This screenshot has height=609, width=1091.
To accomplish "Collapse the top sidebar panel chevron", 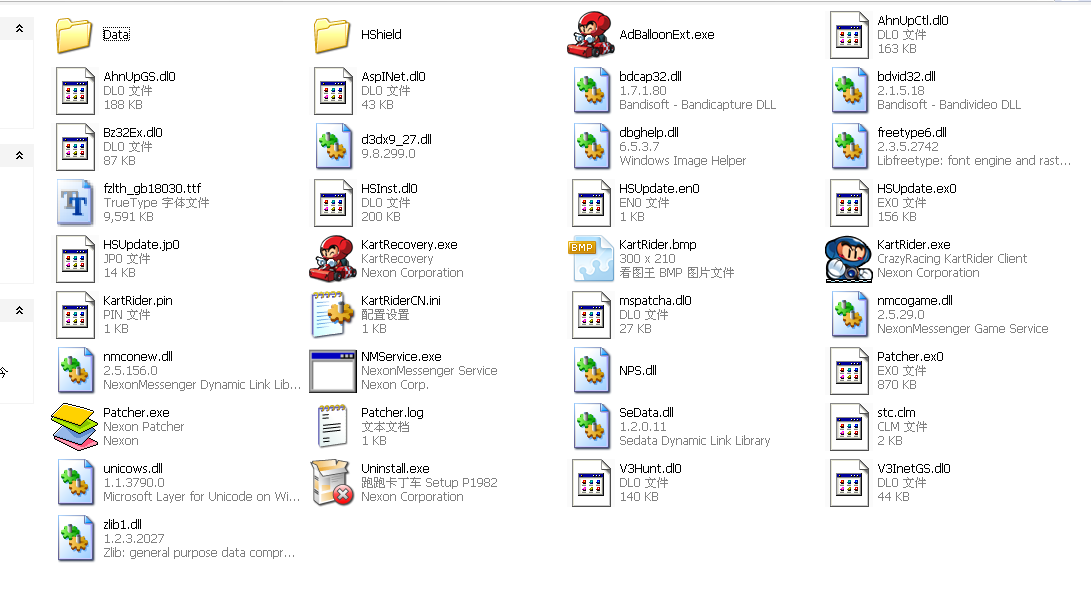I will 19,29.
